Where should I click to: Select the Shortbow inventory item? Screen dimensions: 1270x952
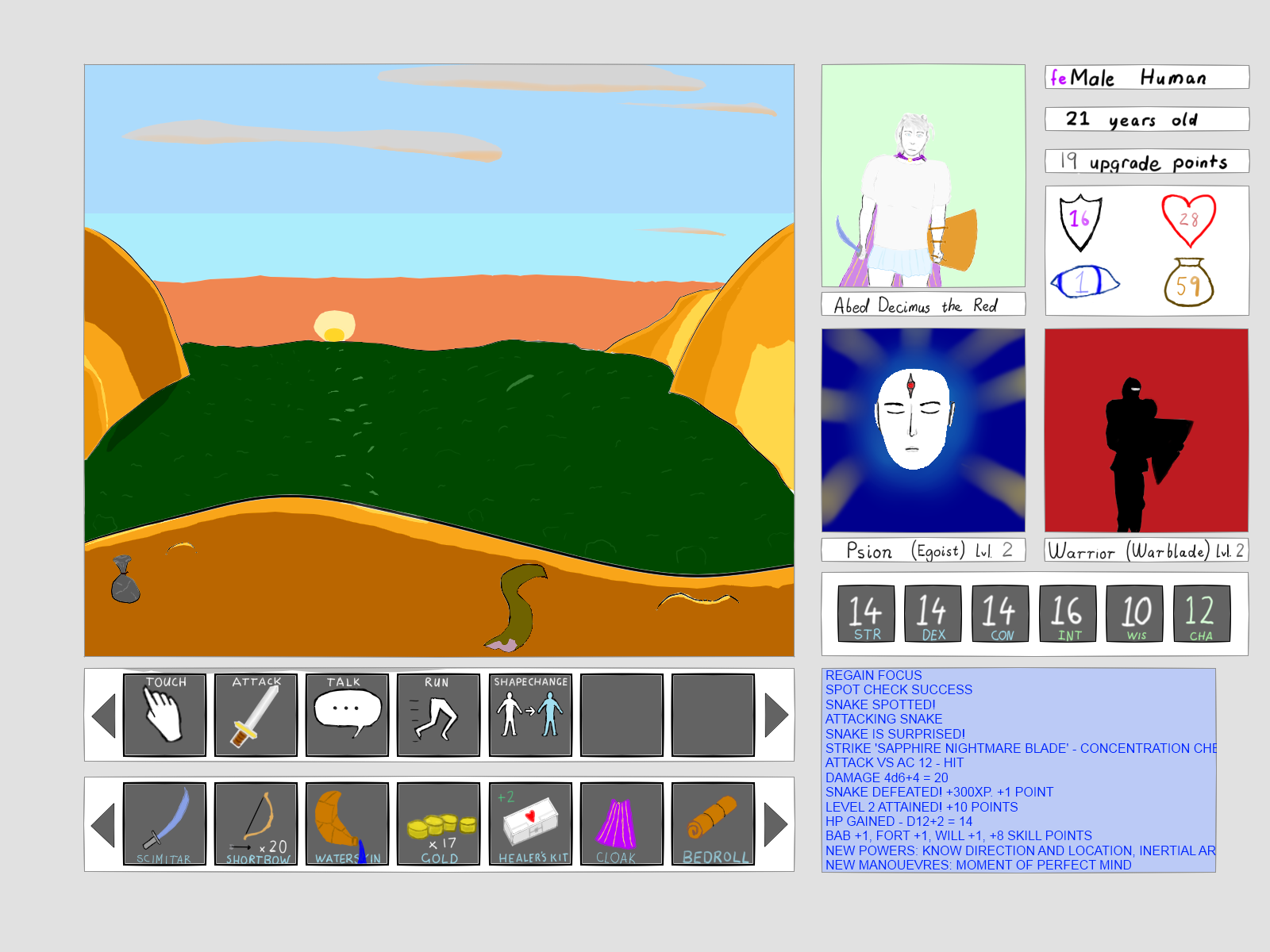pyautogui.click(x=256, y=823)
